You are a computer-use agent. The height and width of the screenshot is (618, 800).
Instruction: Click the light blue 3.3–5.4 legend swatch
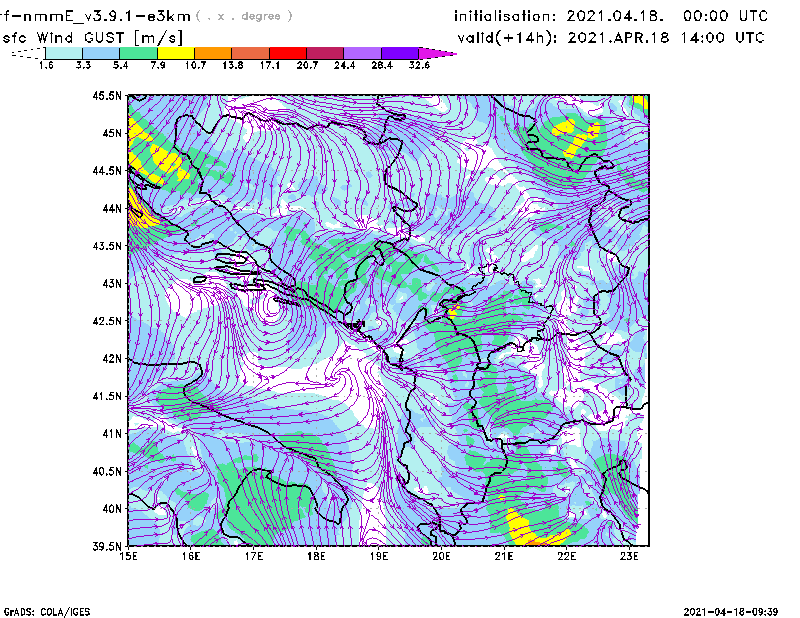(x=101, y=53)
